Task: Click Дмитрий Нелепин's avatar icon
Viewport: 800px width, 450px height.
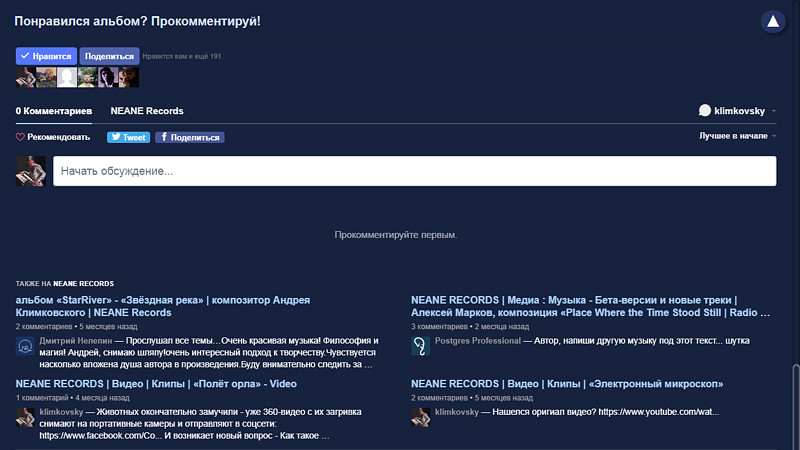Action: pyautogui.click(x=25, y=346)
